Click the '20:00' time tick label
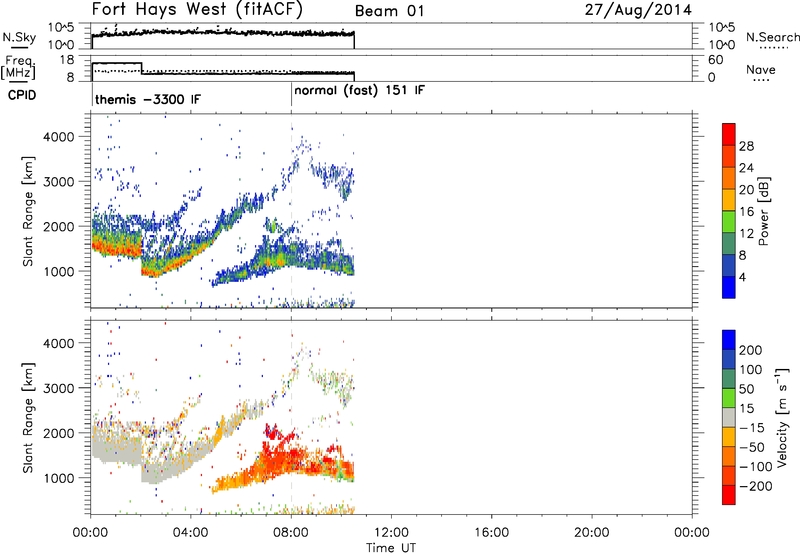The width and height of the screenshot is (800, 554). (591, 533)
